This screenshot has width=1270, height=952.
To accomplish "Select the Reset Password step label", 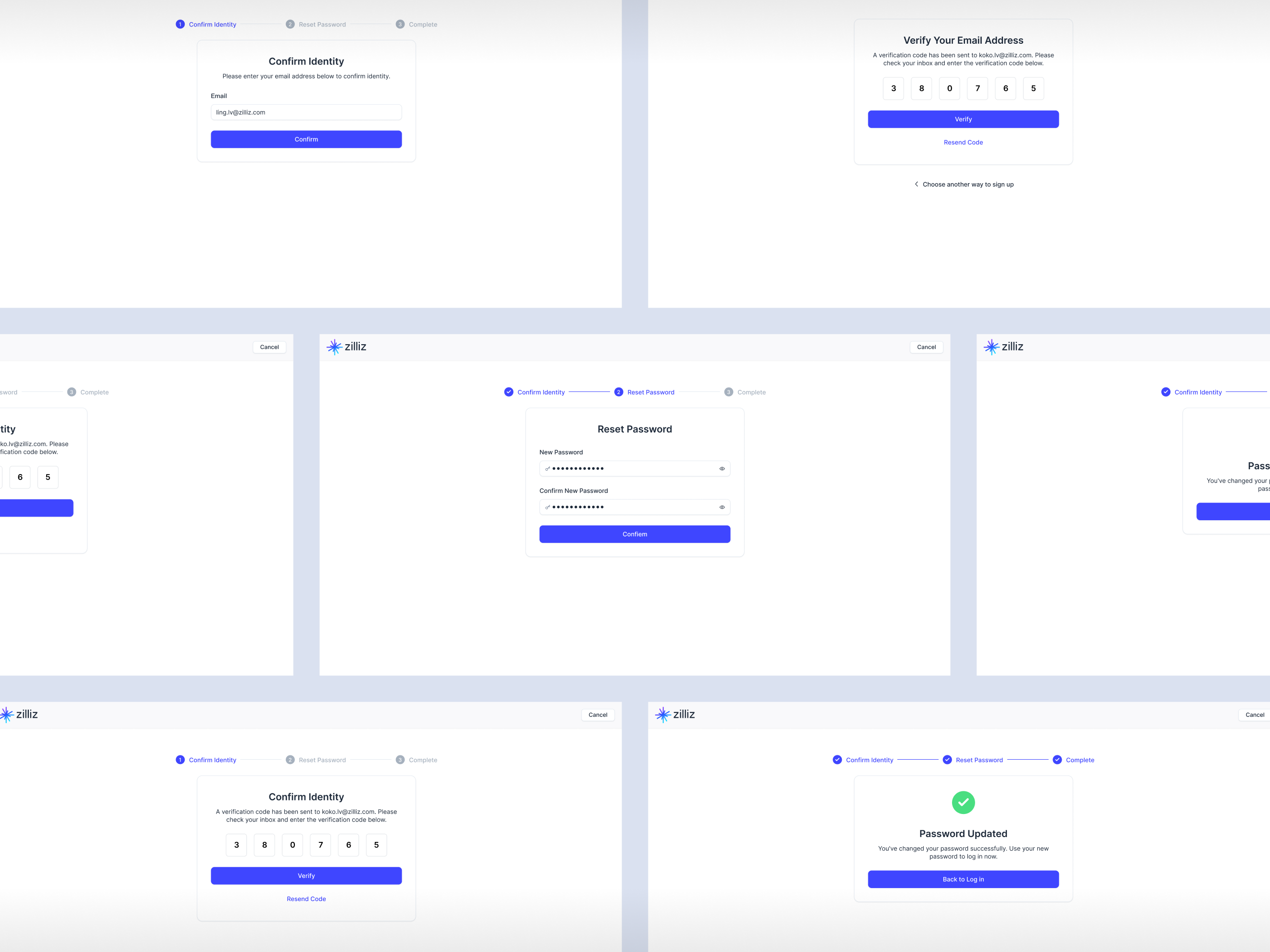I will (651, 392).
